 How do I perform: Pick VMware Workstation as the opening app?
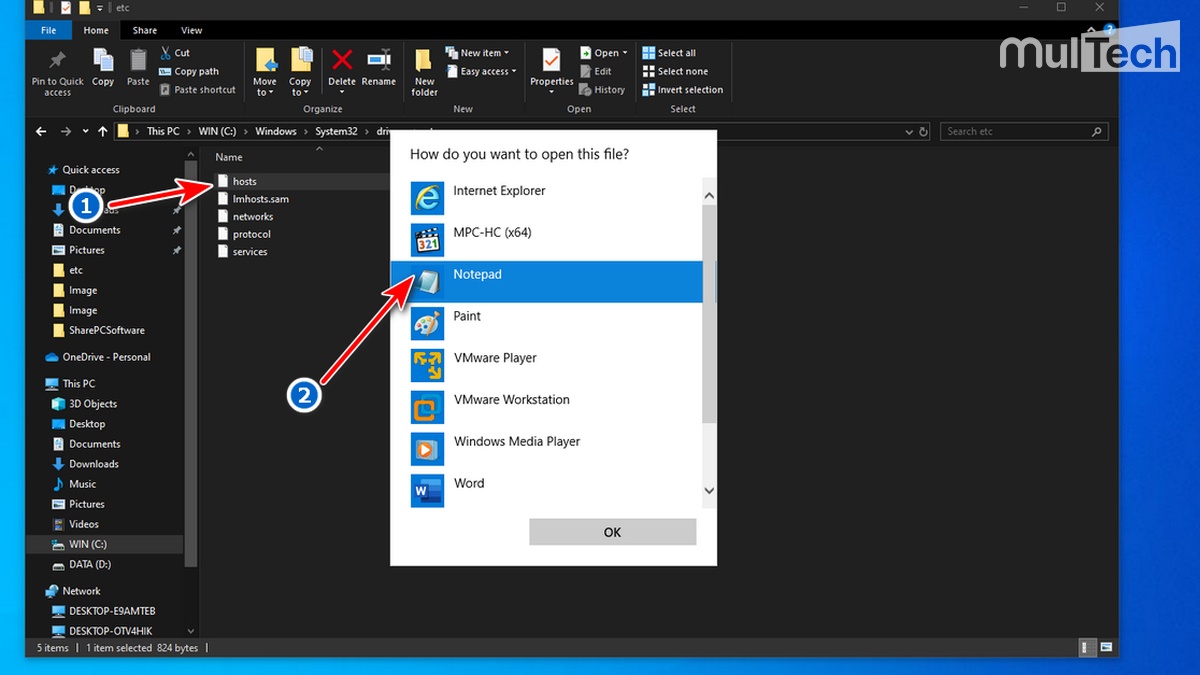tap(511, 399)
